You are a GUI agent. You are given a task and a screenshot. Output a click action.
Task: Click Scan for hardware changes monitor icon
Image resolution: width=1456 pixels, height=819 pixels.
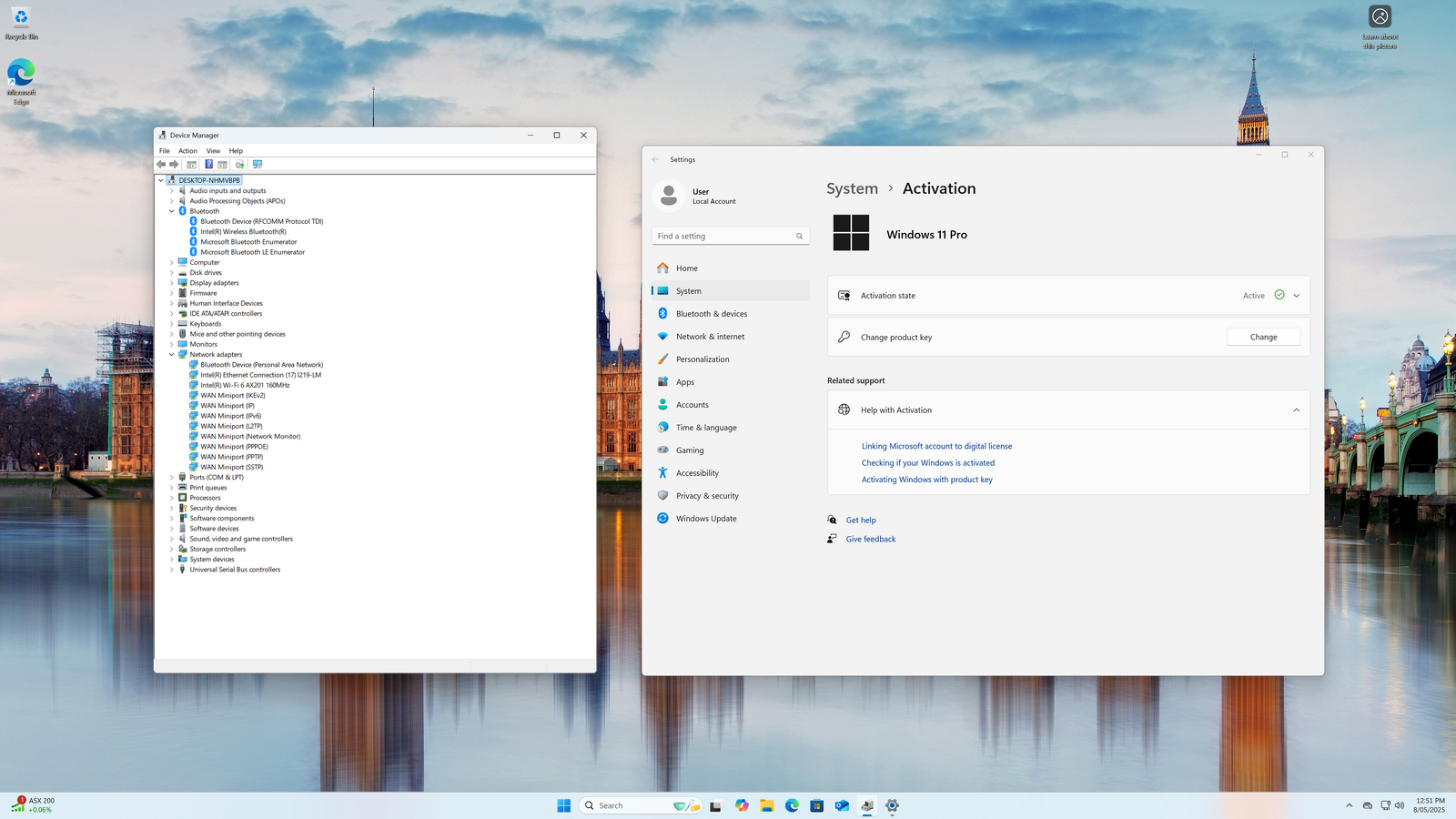(258, 165)
